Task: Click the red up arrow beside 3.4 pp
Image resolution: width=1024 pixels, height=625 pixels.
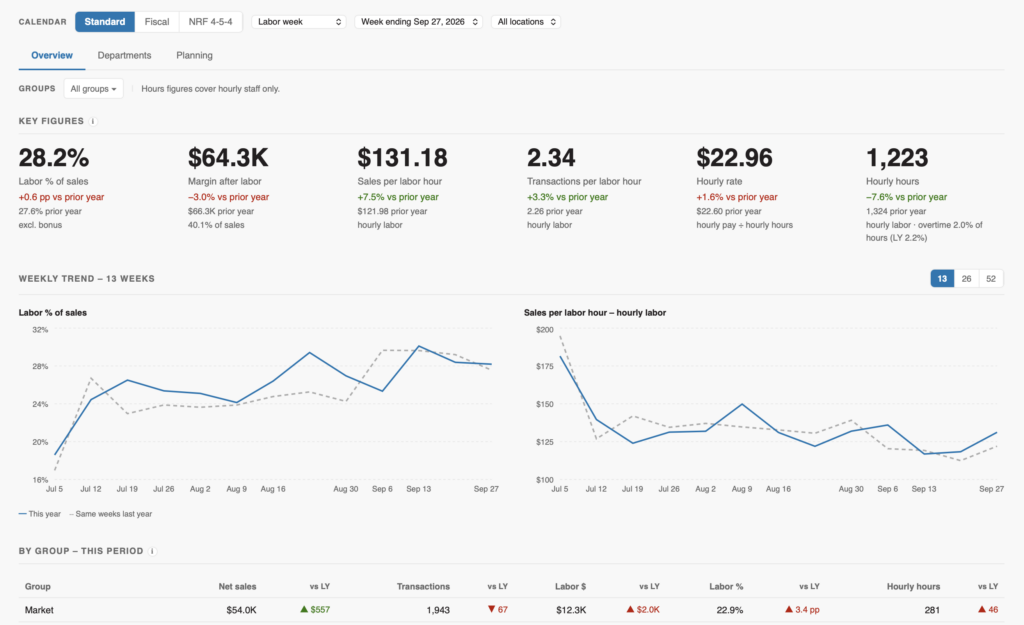Action: pyautogui.click(x=789, y=609)
